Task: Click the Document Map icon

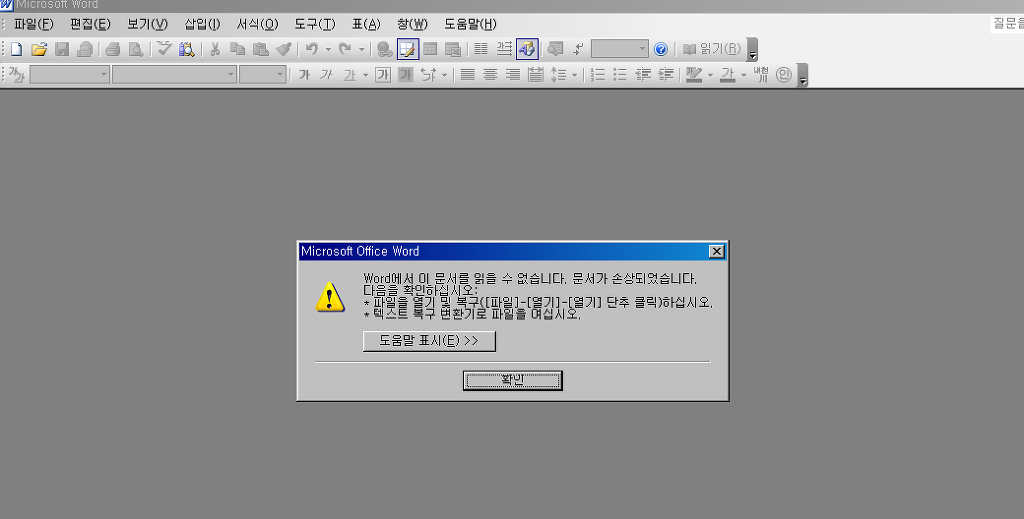Action: click(x=555, y=49)
